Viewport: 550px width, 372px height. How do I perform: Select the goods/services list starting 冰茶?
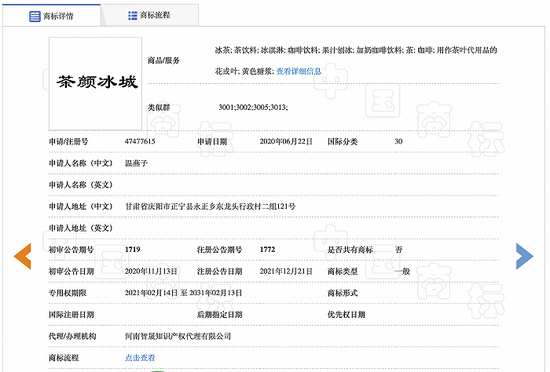pyautogui.click(x=356, y=61)
